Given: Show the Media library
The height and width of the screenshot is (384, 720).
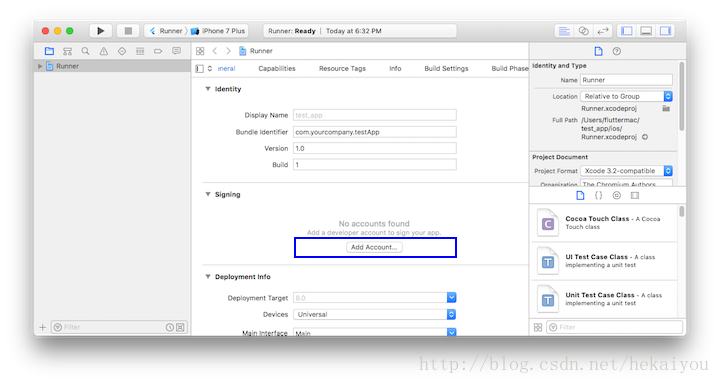Looking at the screenshot, I should tap(635, 196).
